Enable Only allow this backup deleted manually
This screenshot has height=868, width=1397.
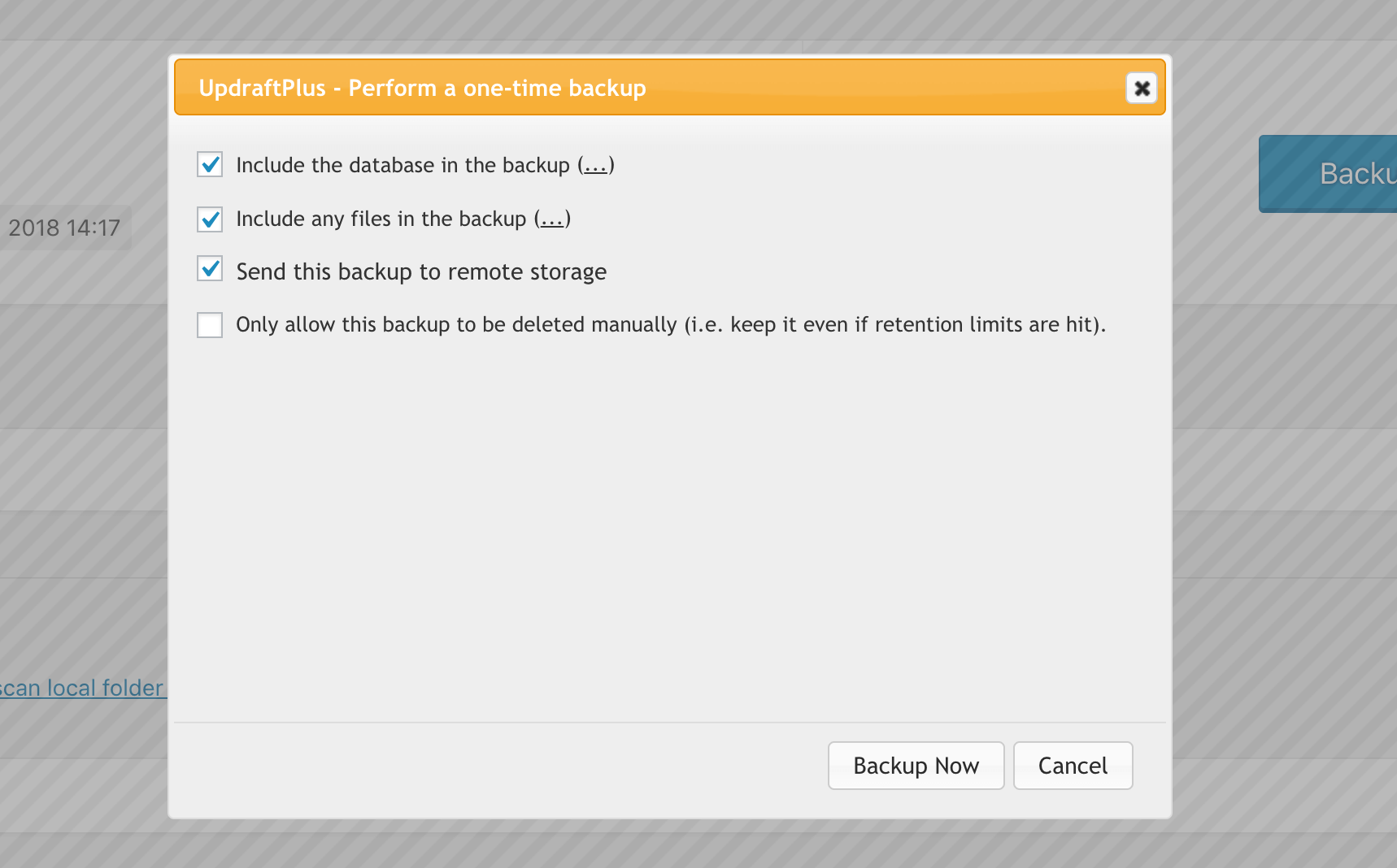[210, 324]
